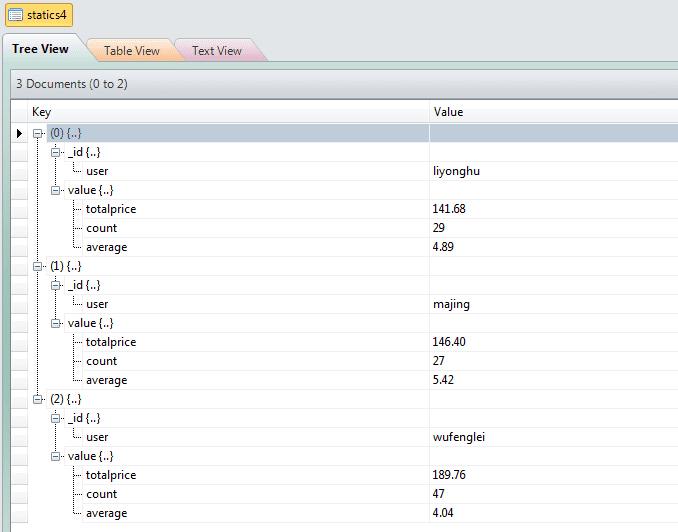This screenshot has width=678, height=532.
Task: Collapse value node of document (2)
Action: coord(55,456)
